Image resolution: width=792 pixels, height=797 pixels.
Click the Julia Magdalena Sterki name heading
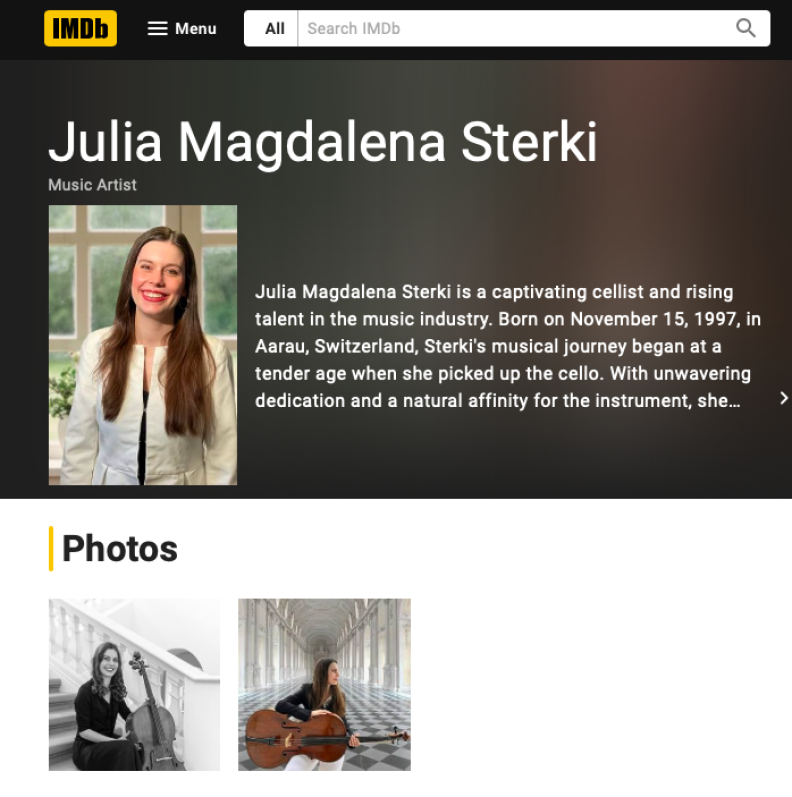pos(323,142)
